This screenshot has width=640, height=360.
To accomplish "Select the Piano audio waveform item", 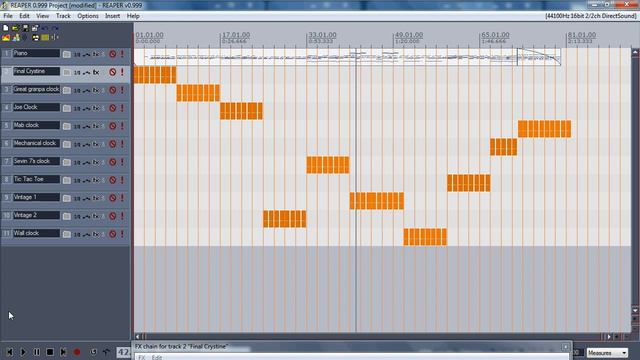I will 347,57.
